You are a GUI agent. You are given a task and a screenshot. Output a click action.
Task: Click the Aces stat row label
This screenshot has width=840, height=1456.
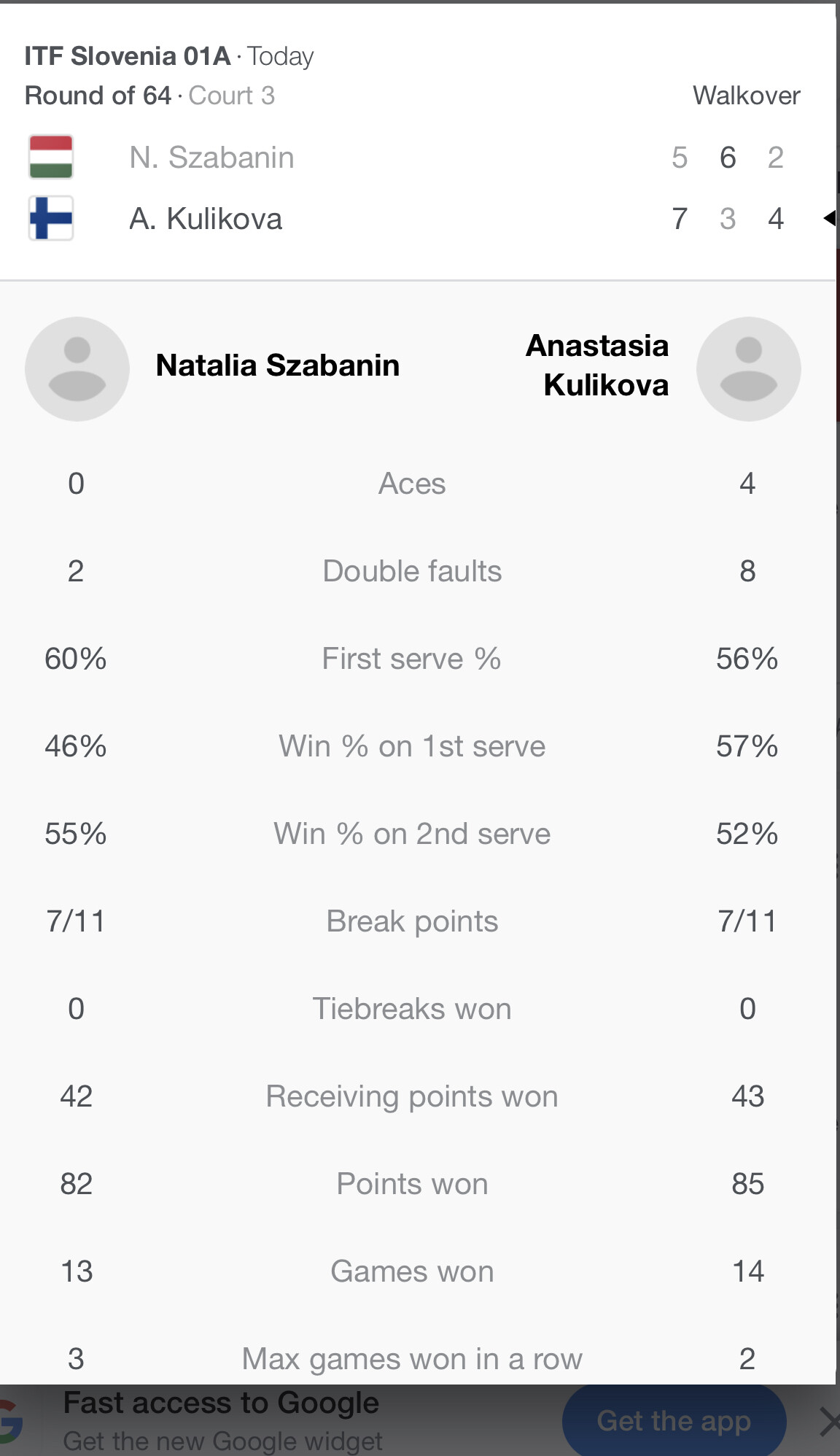point(412,484)
